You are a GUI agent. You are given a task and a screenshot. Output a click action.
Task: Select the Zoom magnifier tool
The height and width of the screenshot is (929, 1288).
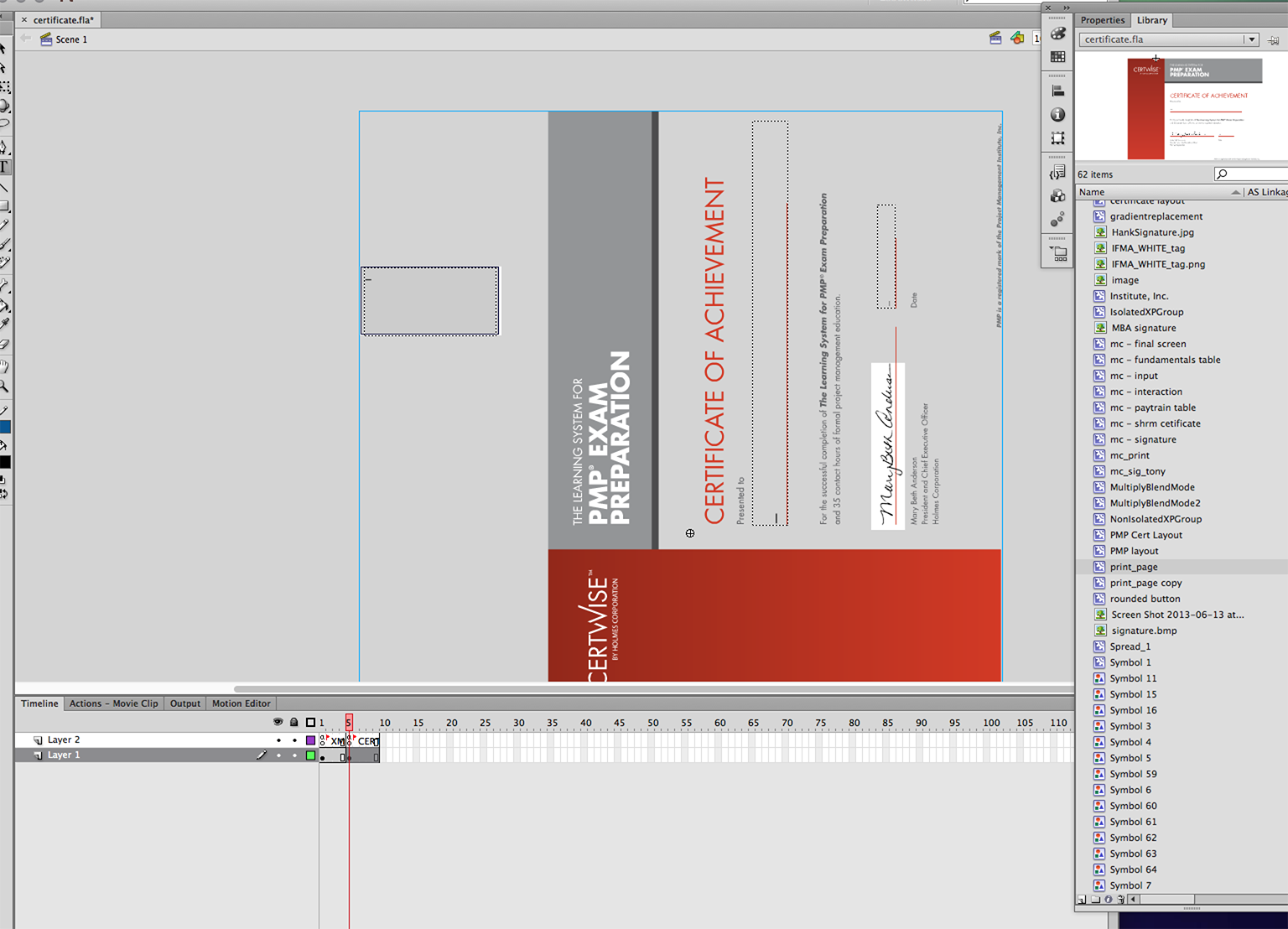[4, 387]
